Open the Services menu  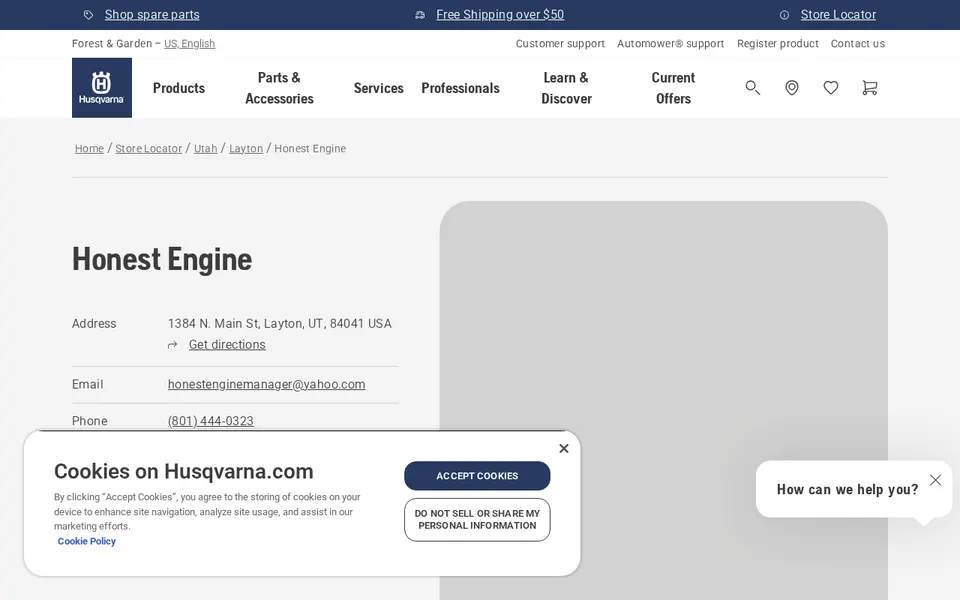pos(378,88)
